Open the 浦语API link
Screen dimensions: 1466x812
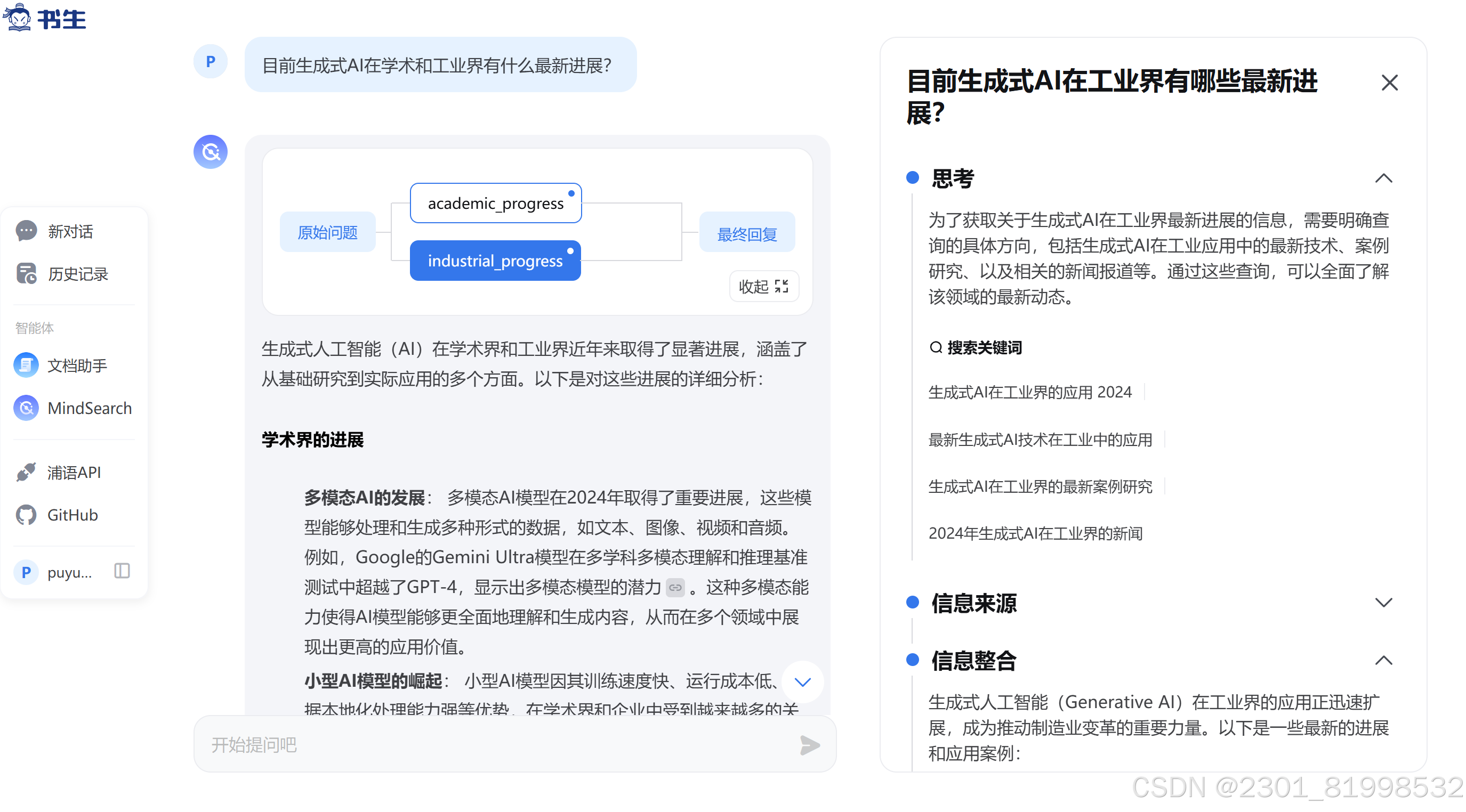click(x=74, y=473)
